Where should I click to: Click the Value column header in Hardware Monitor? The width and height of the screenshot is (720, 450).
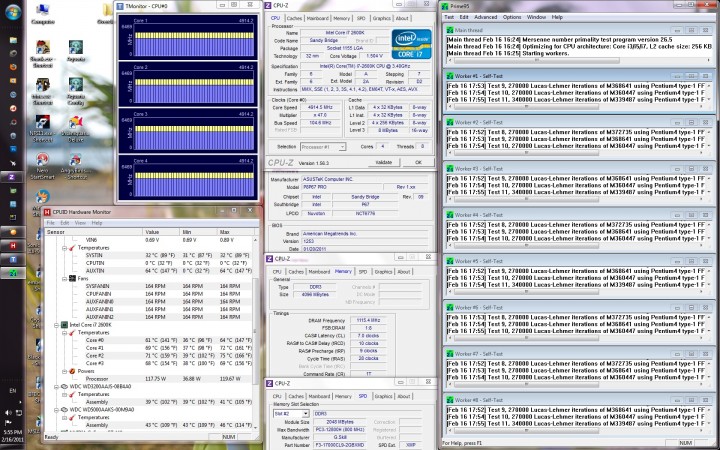[x=161, y=232]
